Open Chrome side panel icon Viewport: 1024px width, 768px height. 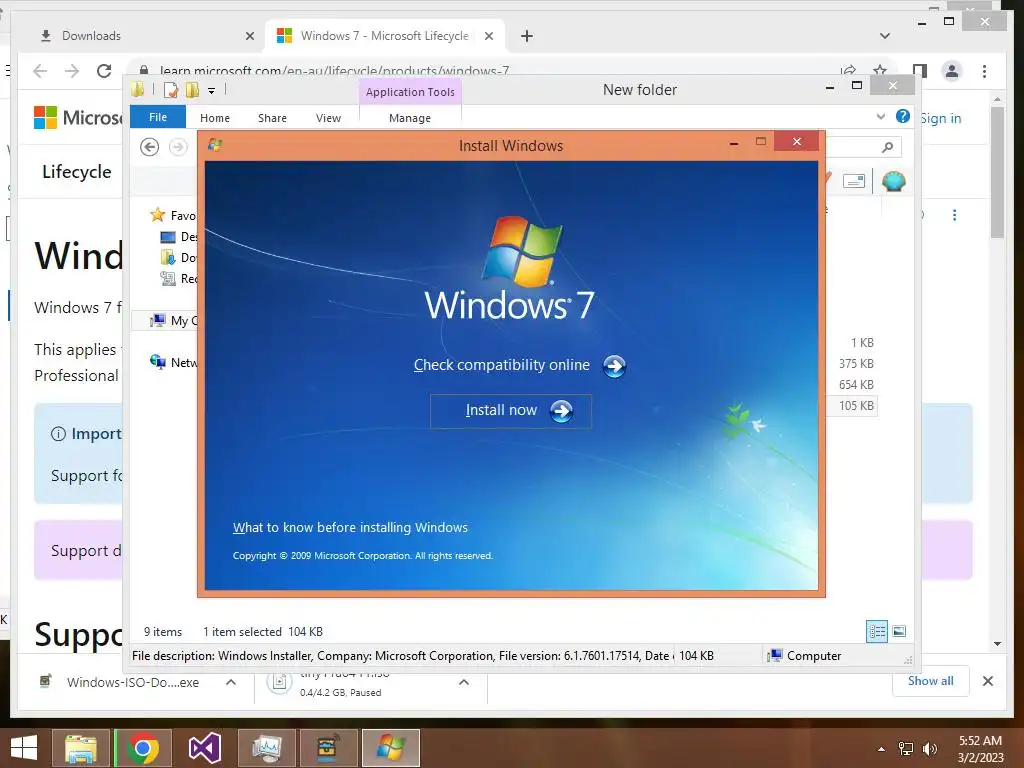(920, 71)
